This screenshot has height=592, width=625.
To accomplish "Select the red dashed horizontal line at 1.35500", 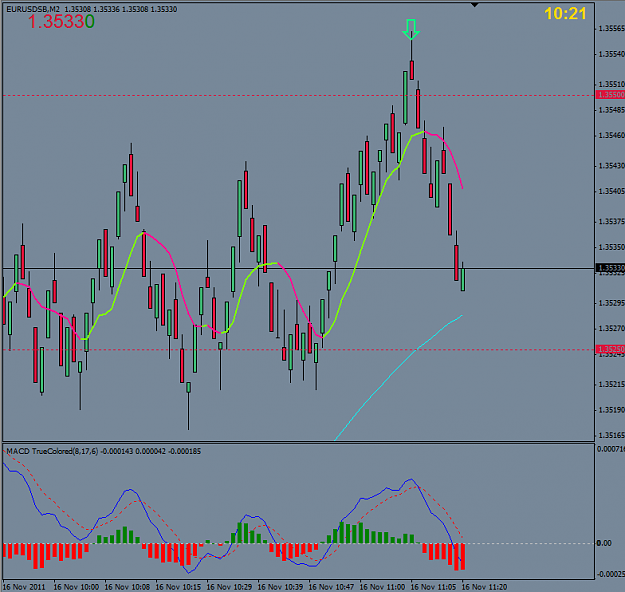I will click(x=298, y=96).
